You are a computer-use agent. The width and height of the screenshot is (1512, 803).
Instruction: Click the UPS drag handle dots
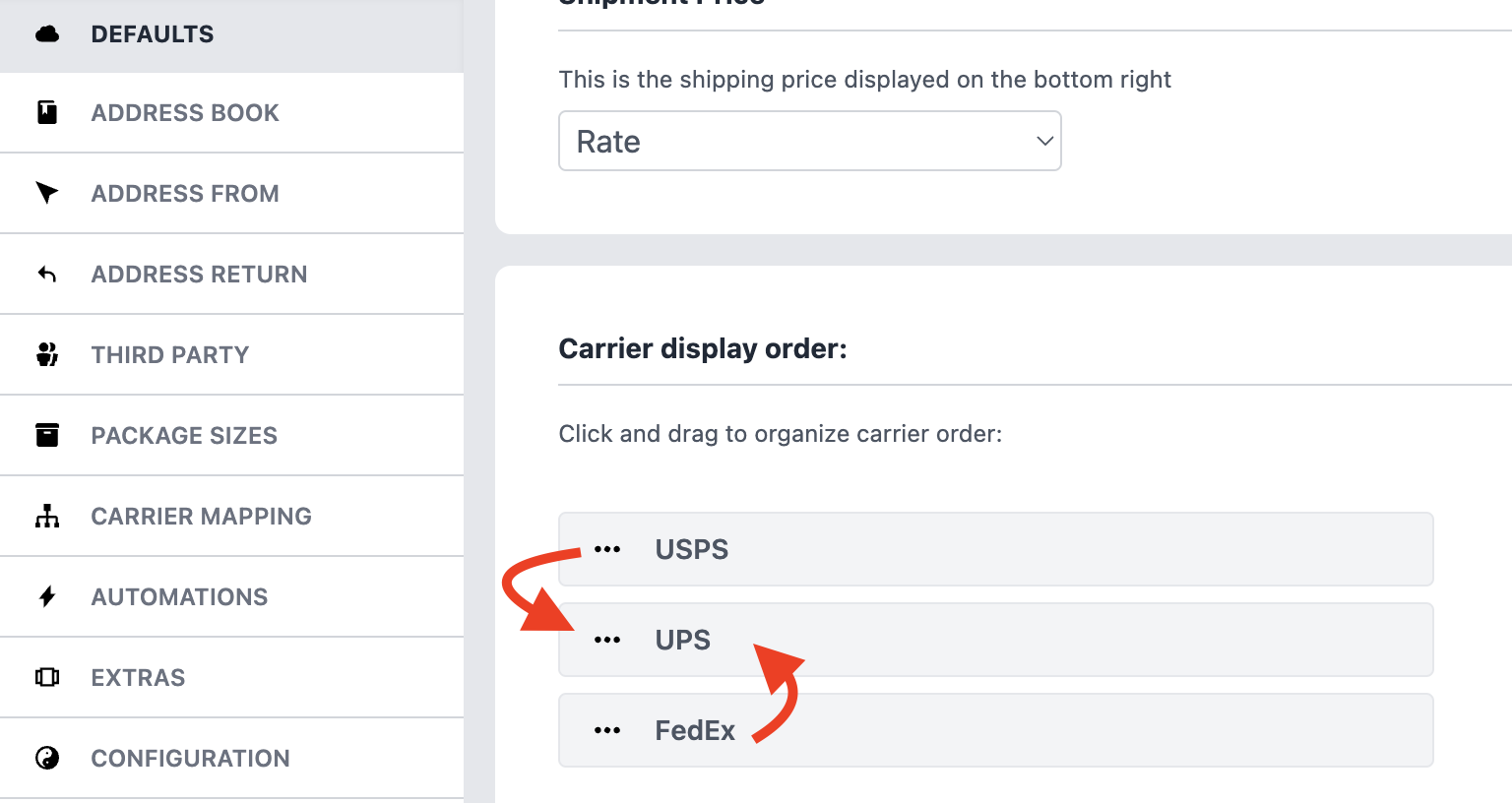[607, 640]
